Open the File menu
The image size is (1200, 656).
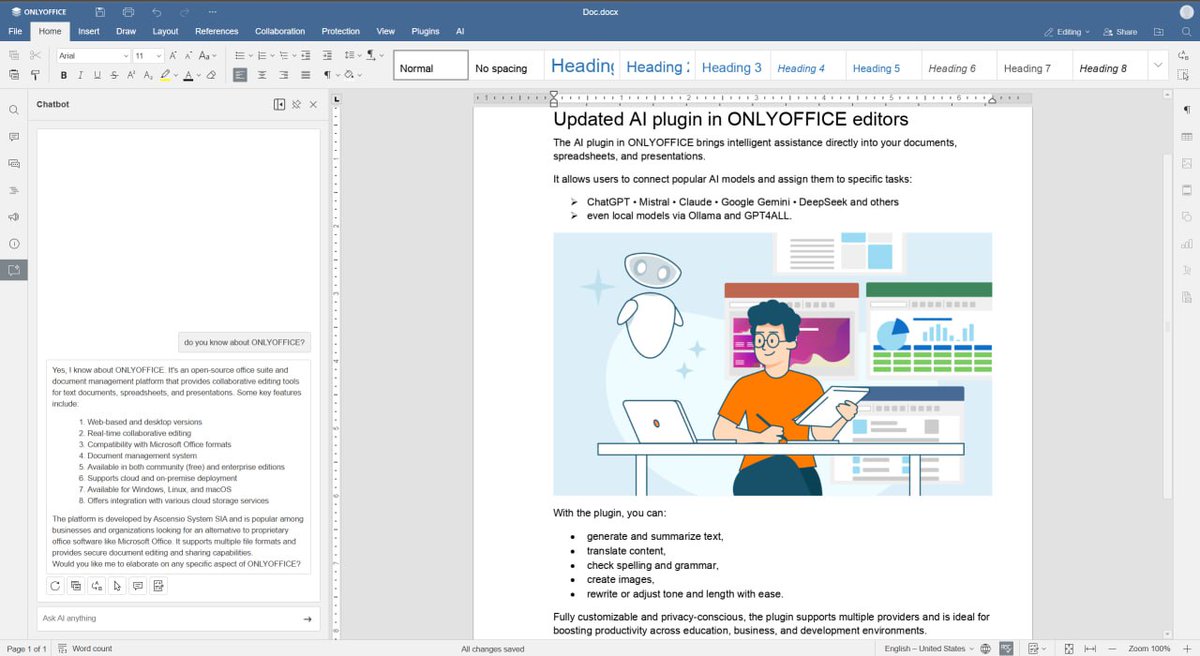coord(15,32)
